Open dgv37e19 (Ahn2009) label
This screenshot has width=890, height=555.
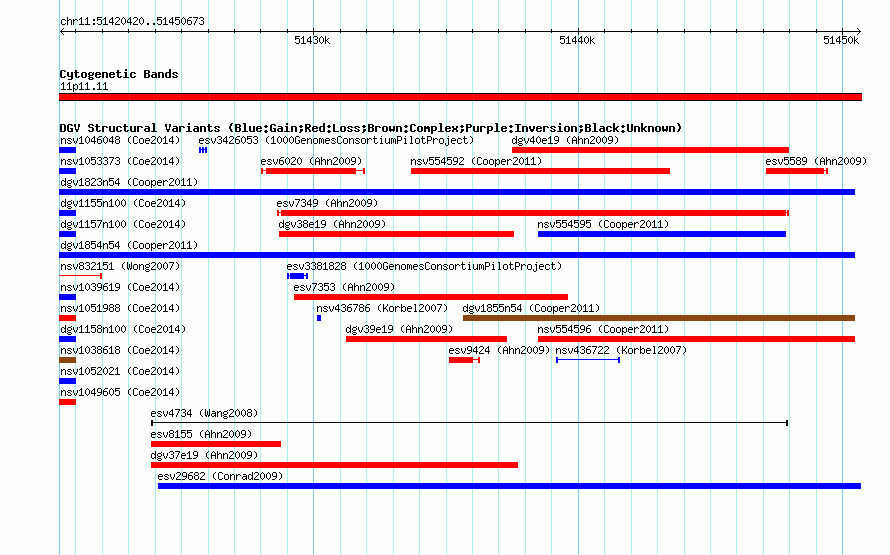204,455
